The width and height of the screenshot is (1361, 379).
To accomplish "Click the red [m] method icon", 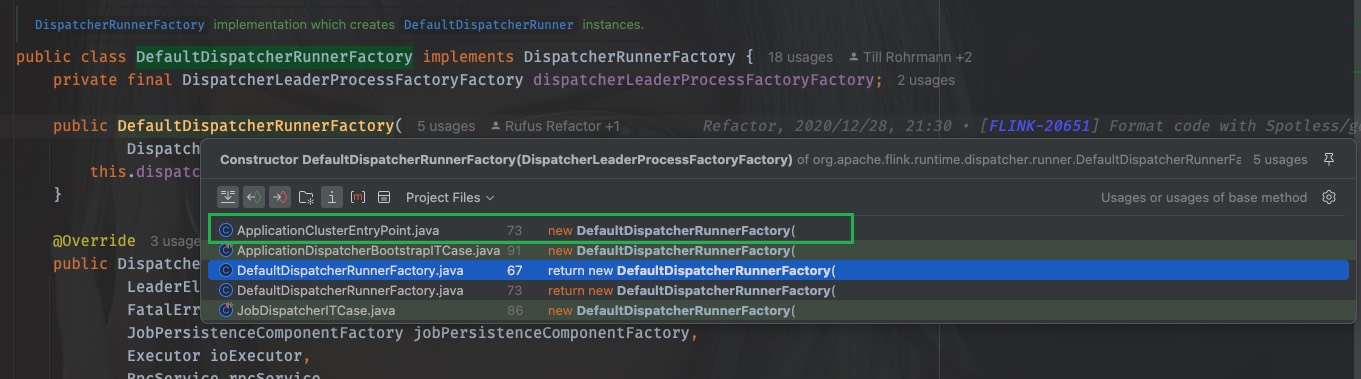I will 358,197.
